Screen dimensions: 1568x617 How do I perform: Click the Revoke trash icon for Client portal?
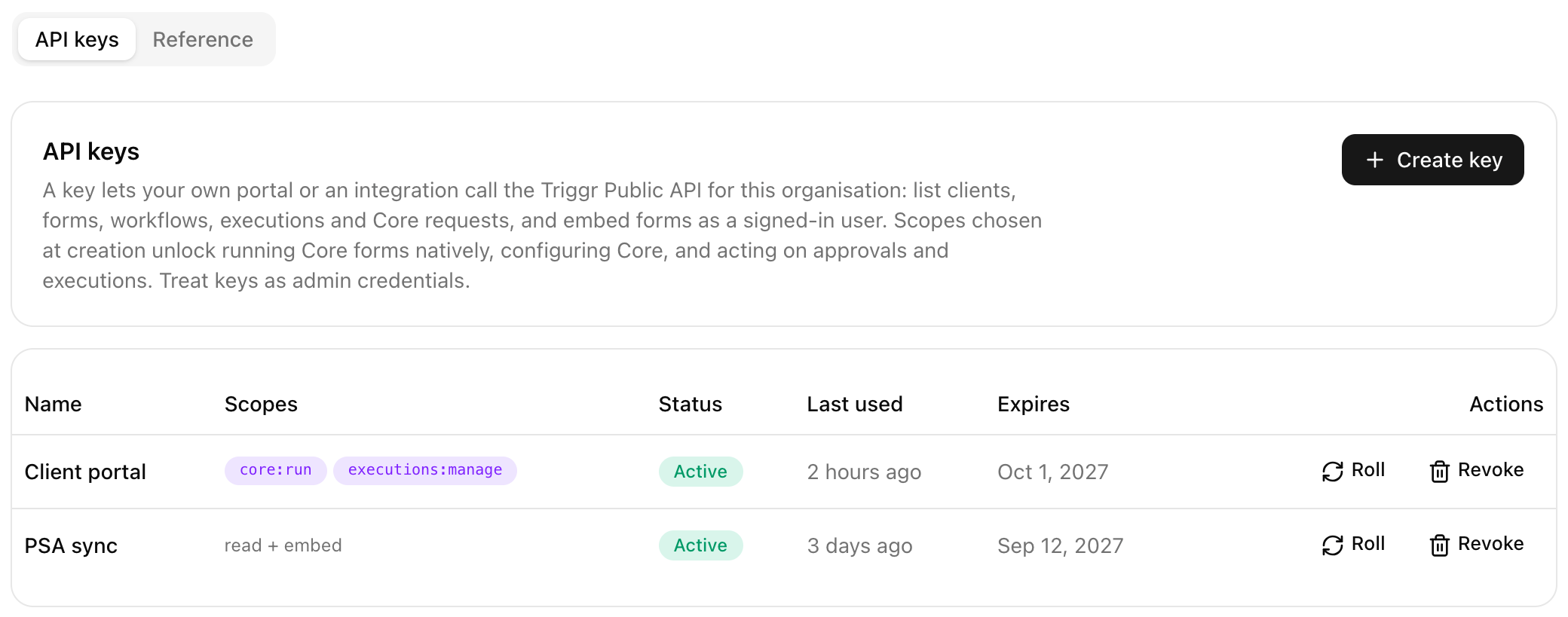tap(1440, 472)
